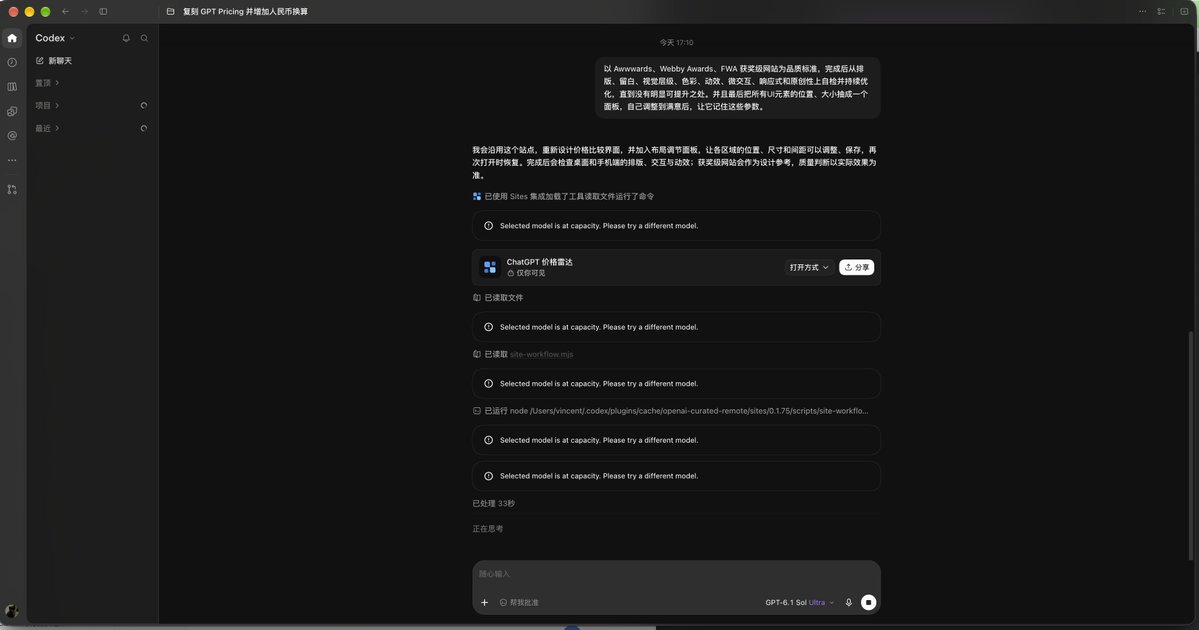Toggle the 帮我批准 auto-approve option

click(519, 602)
